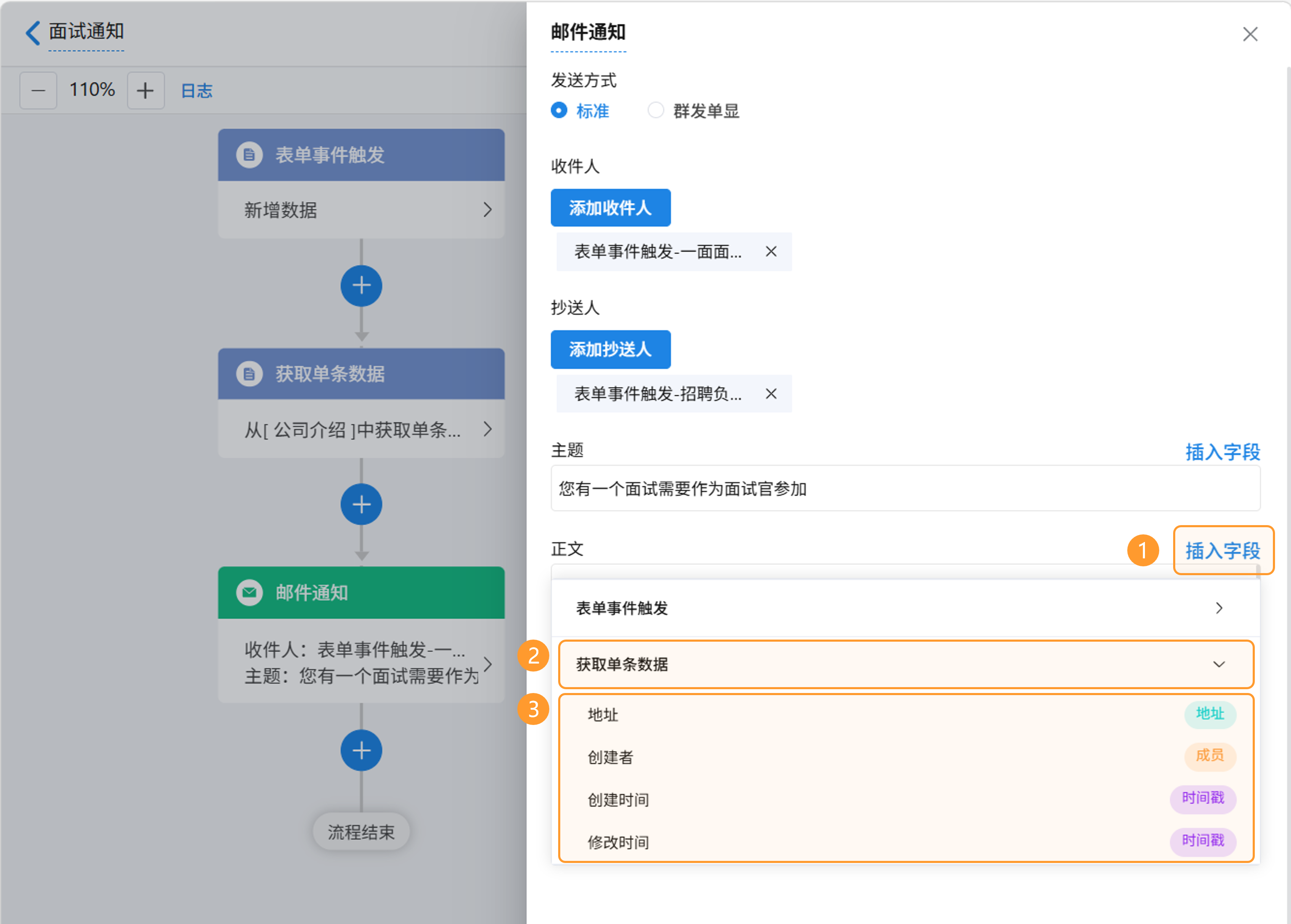Remove recipient 表单事件触发-一面面 tag
This screenshot has width=1291, height=924.
pos(771,252)
